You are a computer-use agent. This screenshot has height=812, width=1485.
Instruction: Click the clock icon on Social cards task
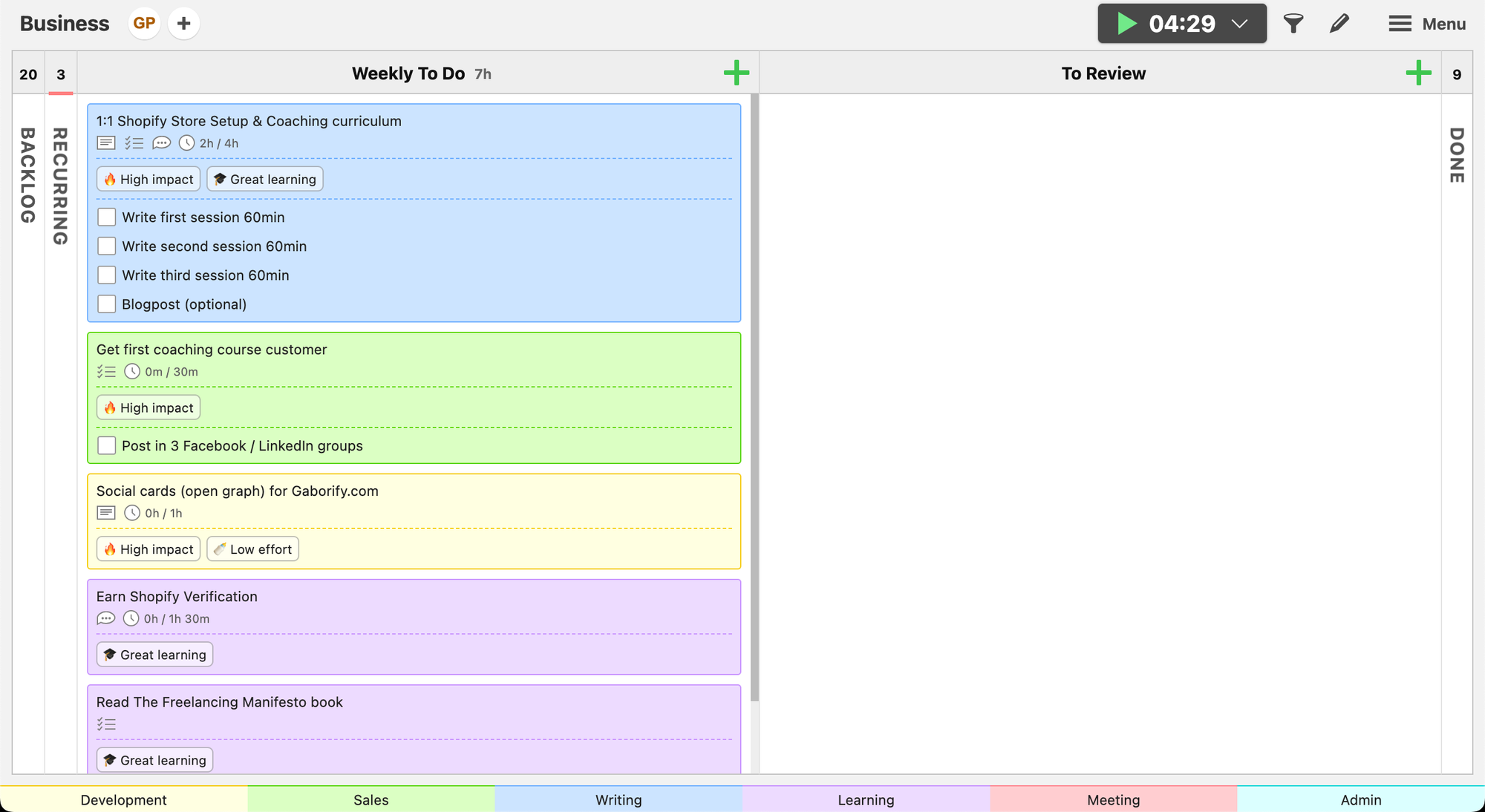[132, 513]
